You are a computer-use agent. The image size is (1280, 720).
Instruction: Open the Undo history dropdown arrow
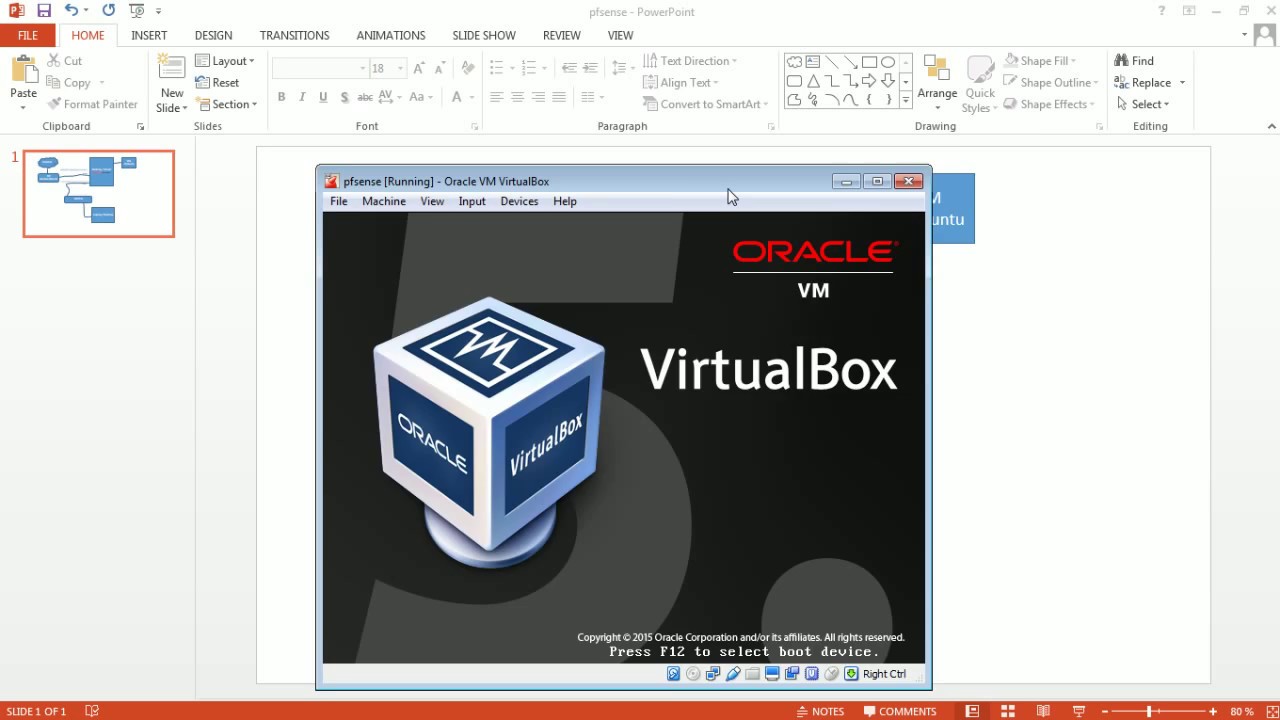pos(87,11)
